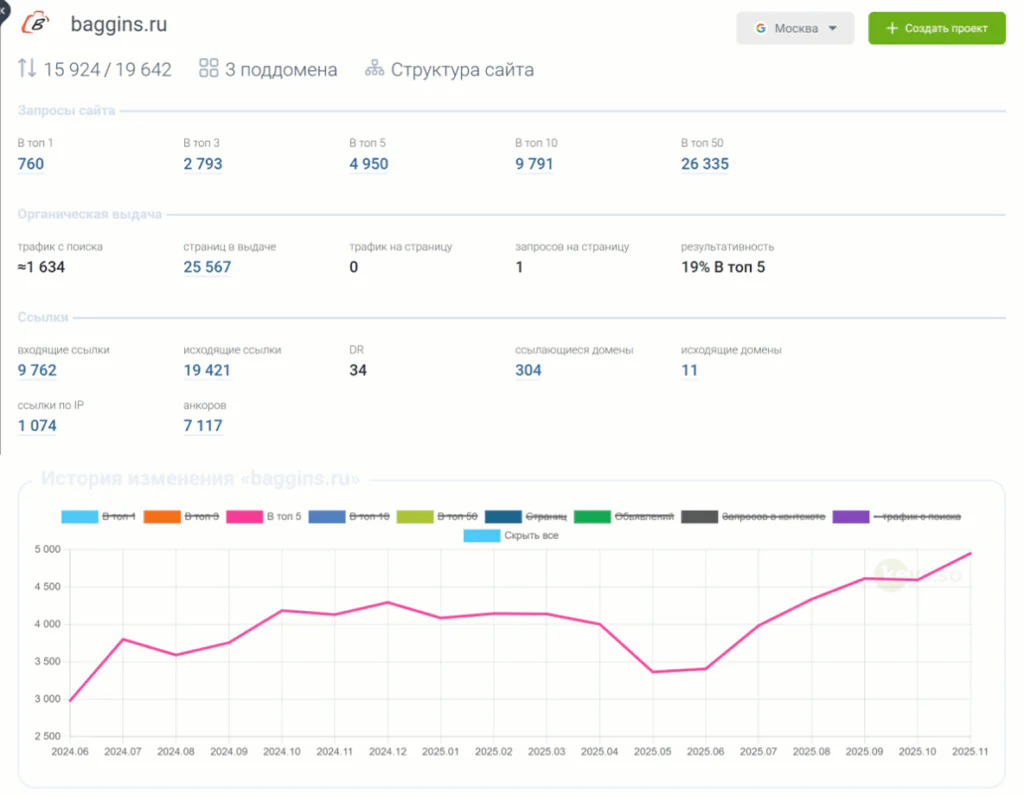This screenshot has width=1024, height=797.
Task: Click the dropdown arrow next to Москва
Action: pyautogui.click(x=833, y=28)
